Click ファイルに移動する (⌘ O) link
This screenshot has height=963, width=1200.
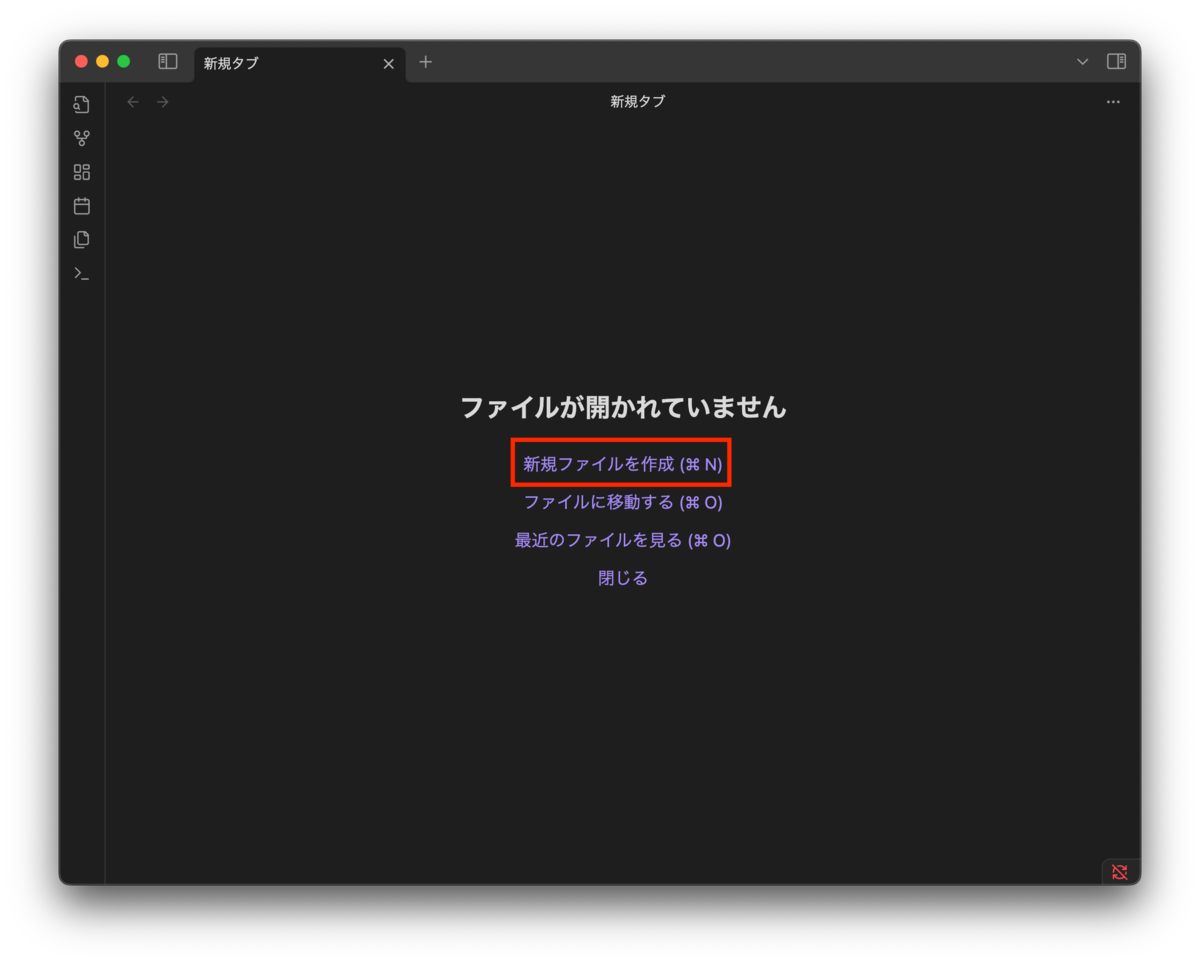[x=623, y=502]
